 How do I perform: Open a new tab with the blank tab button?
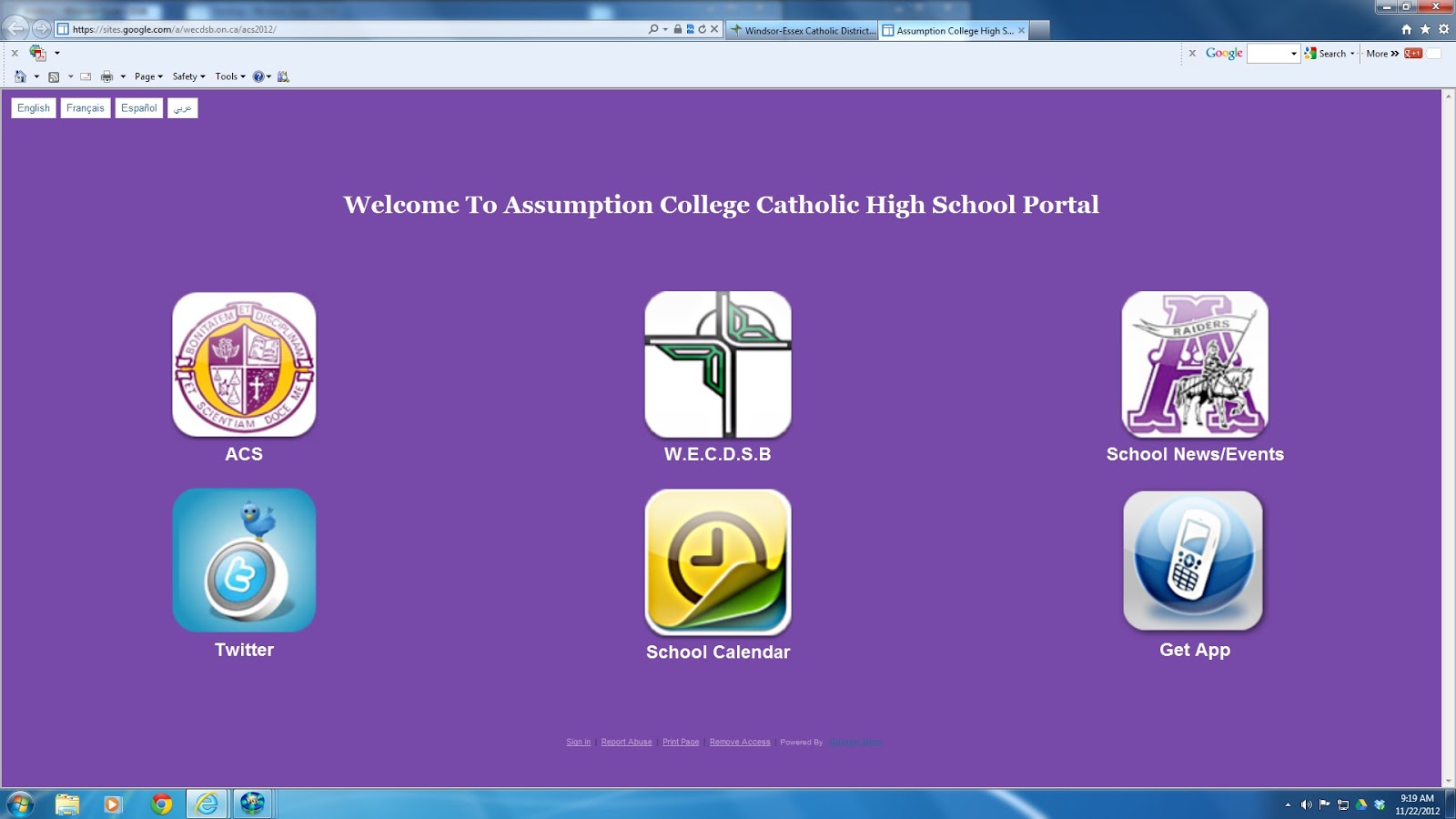pyautogui.click(x=1039, y=30)
